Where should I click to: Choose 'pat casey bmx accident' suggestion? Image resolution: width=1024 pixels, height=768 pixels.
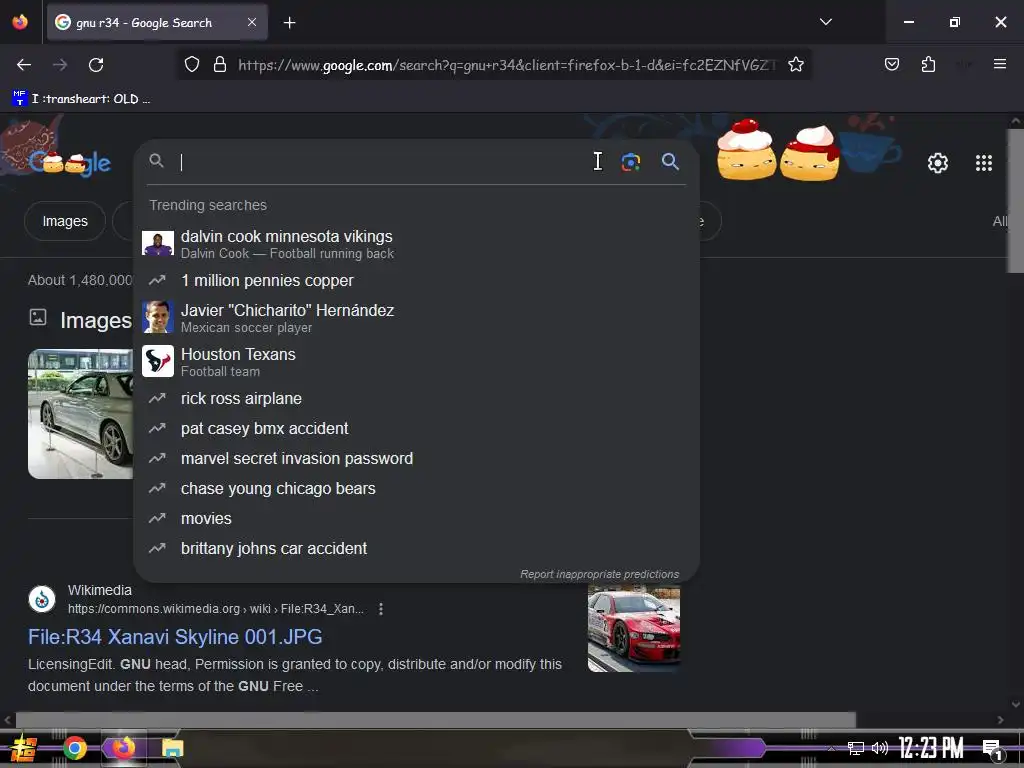(416, 428)
